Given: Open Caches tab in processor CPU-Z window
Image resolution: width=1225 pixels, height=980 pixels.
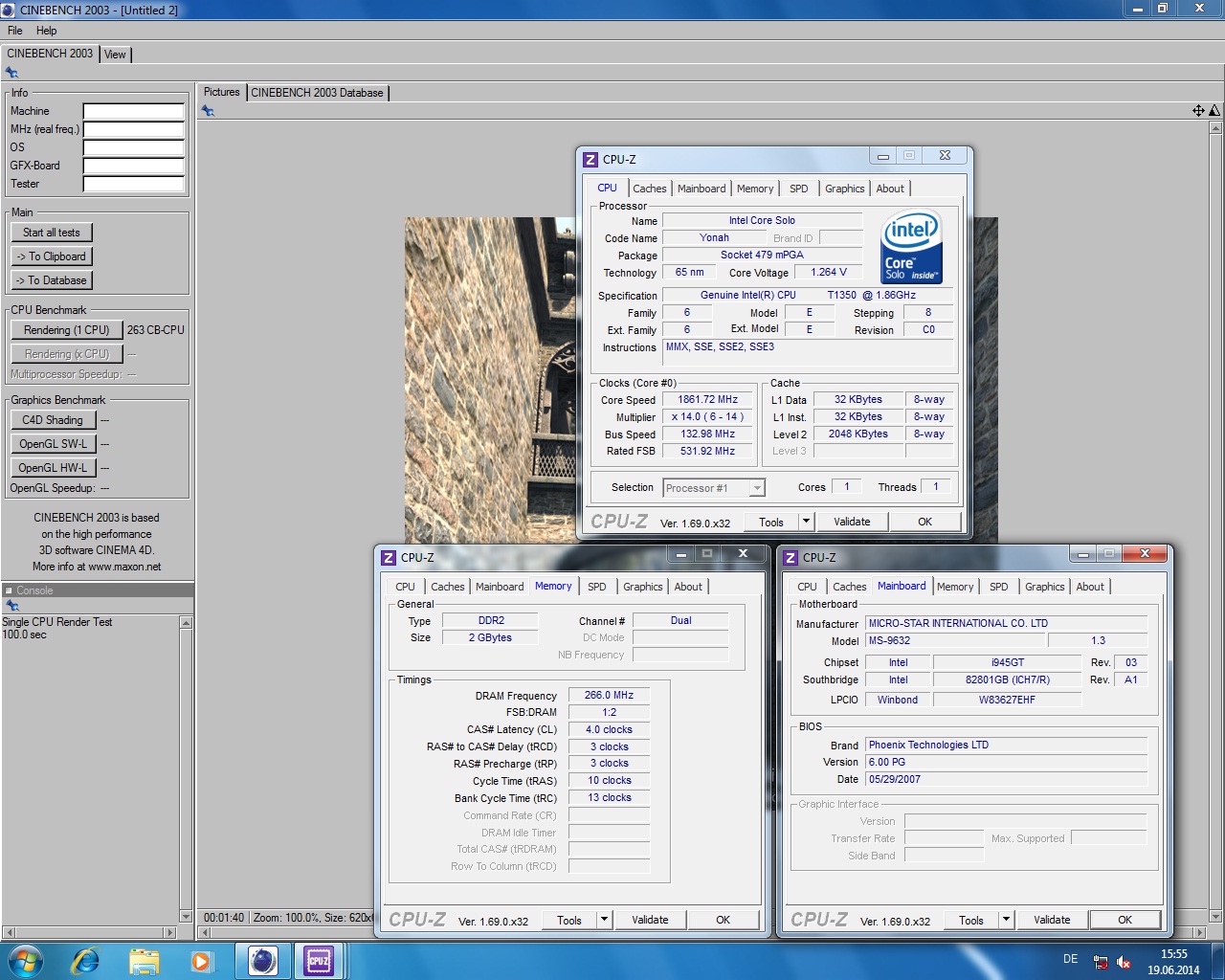Looking at the screenshot, I should 650,189.
